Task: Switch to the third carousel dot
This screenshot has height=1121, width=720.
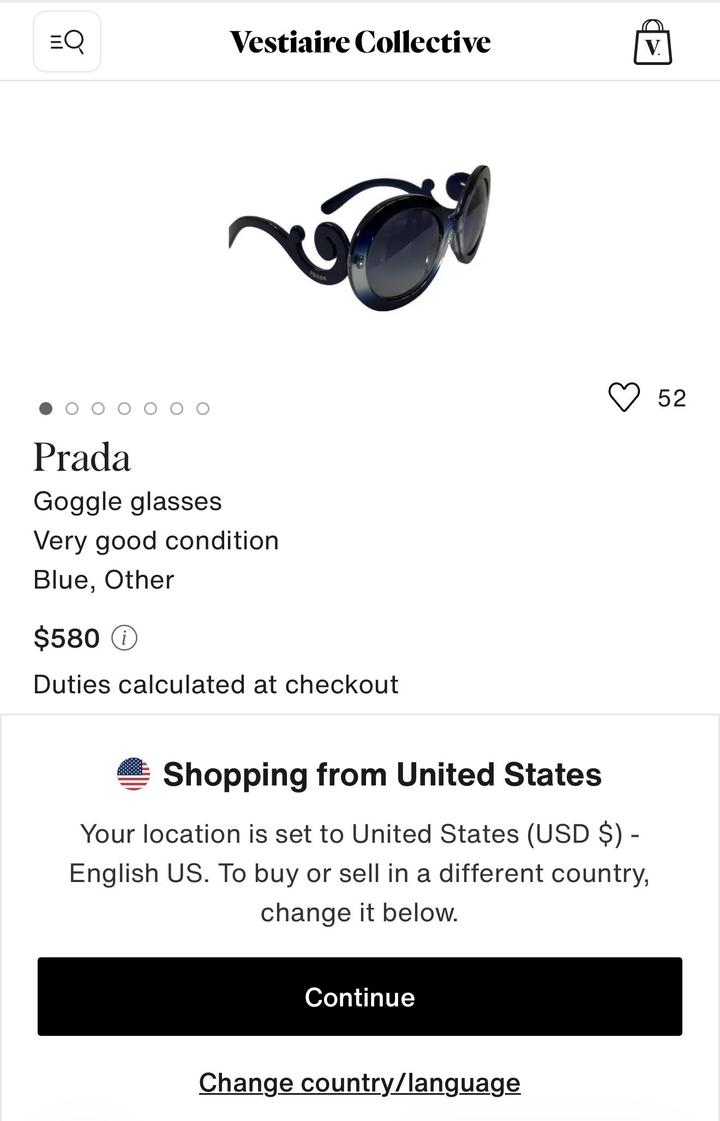Action: point(98,408)
